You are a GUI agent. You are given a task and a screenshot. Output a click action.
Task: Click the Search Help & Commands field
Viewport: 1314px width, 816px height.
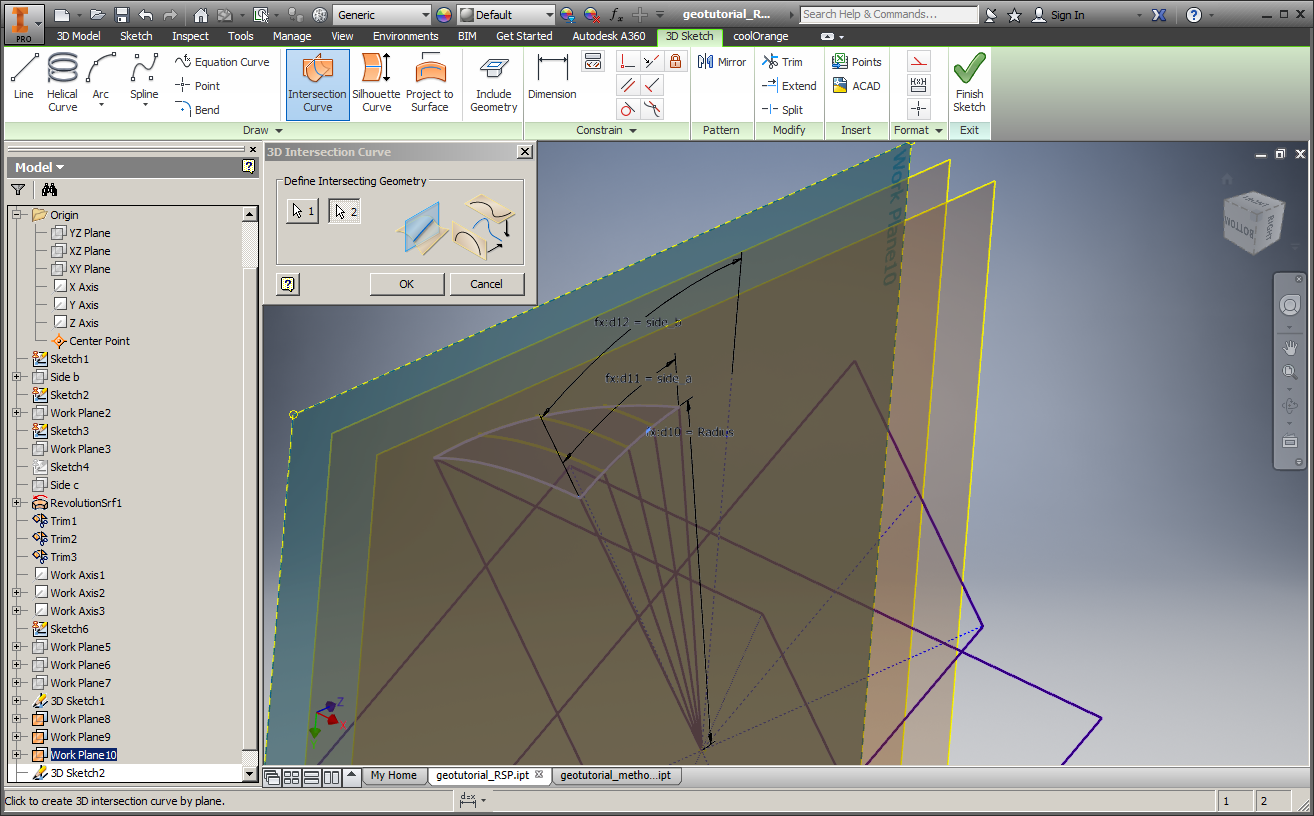click(888, 14)
